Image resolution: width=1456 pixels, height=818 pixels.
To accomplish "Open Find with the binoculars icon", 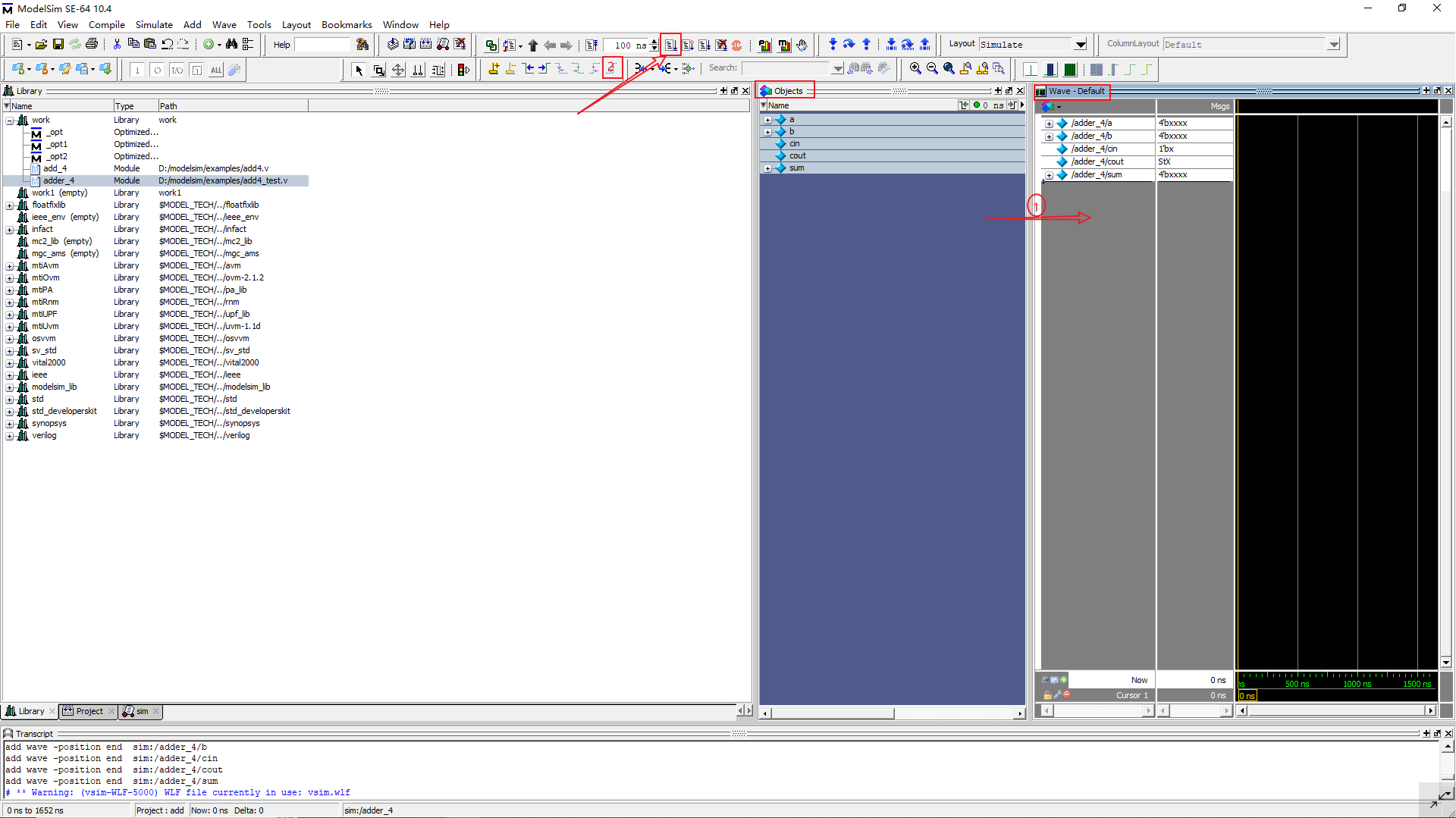I will [232, 45].
